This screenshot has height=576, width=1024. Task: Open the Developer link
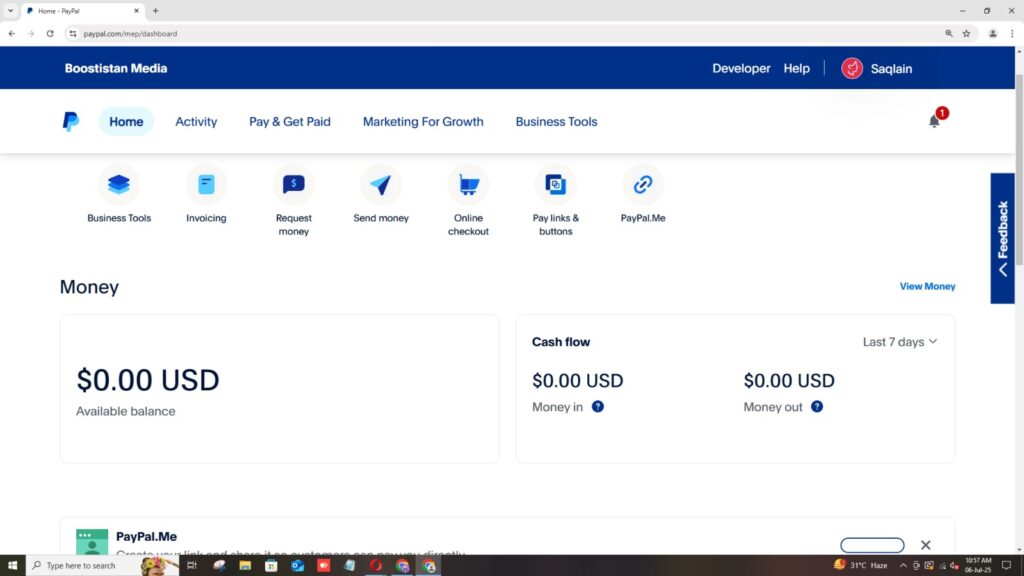tap(741, 69)
